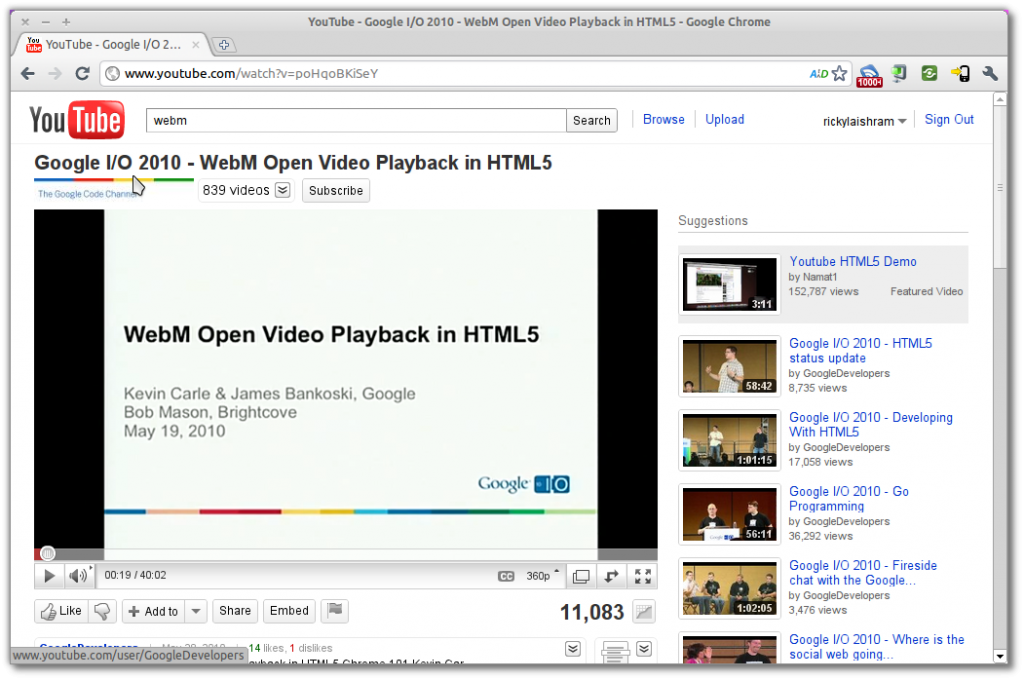This screenshot has width=1024, height=680.
Task: Open Chrome's wrench settings menu
Action: 990,73
